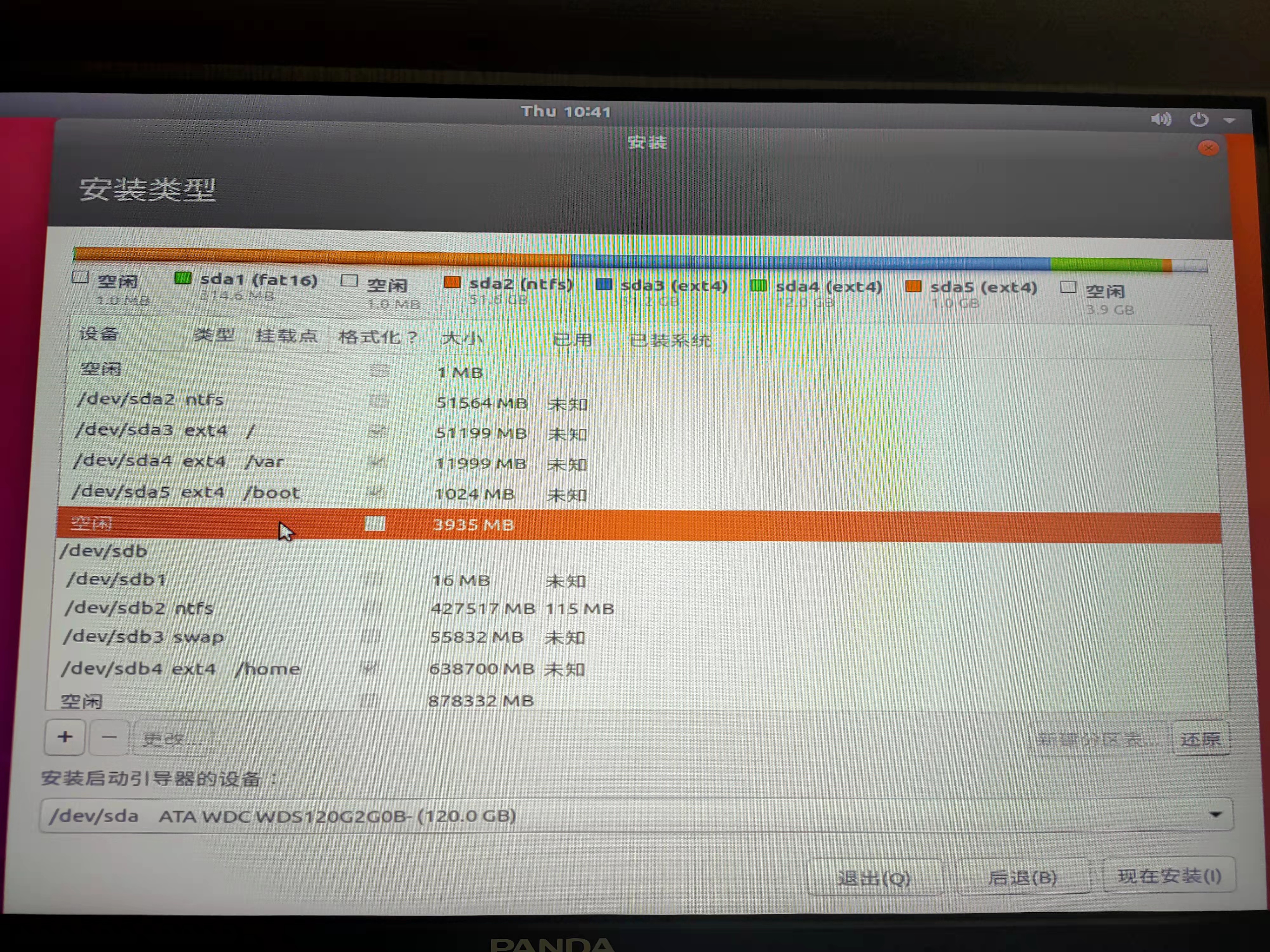Select the /dev/sdb device tree row

pyautogui.click(x=104, y=551)
